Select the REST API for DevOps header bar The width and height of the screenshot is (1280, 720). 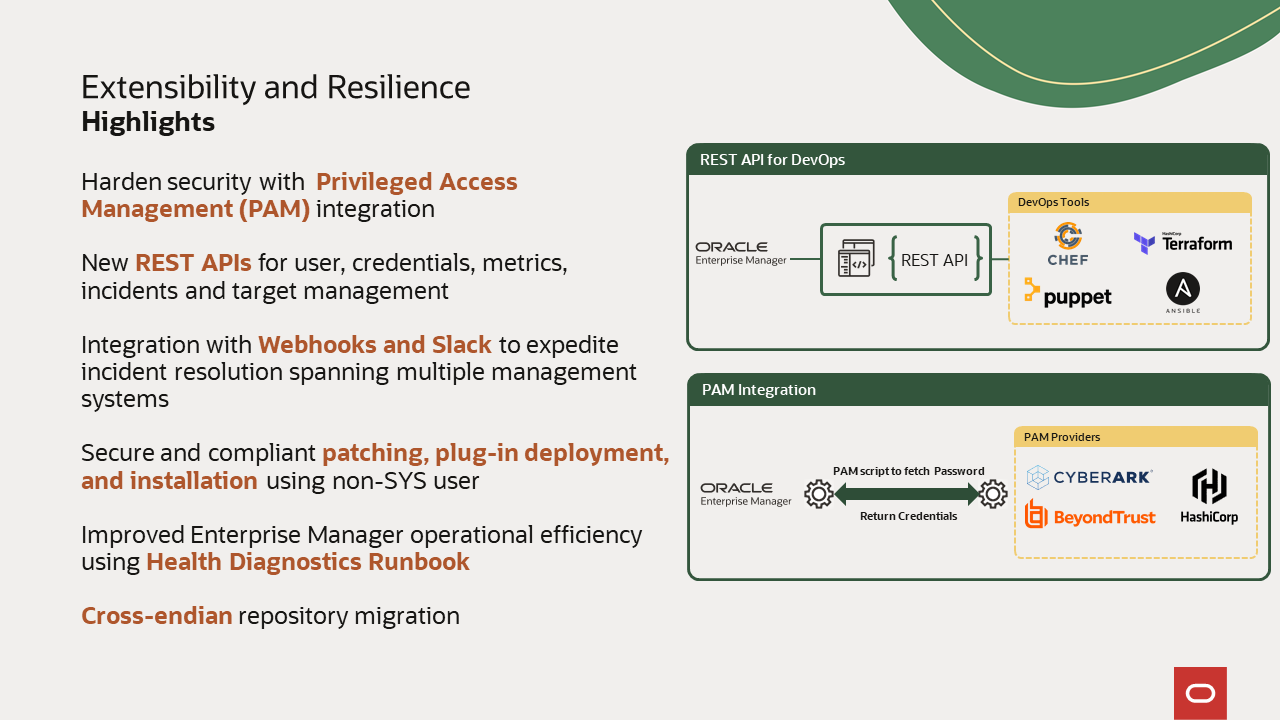tap(978, 159)
